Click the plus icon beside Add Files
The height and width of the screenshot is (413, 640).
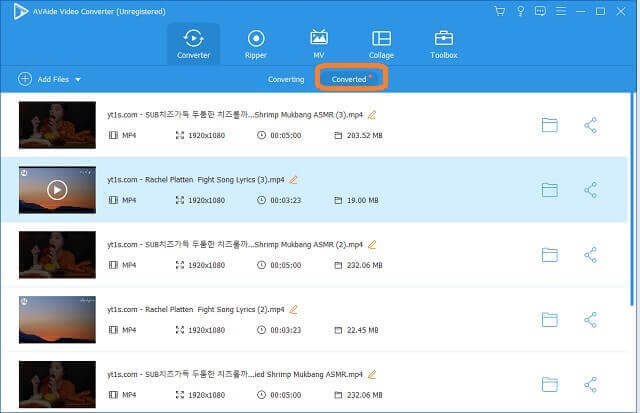25,79
